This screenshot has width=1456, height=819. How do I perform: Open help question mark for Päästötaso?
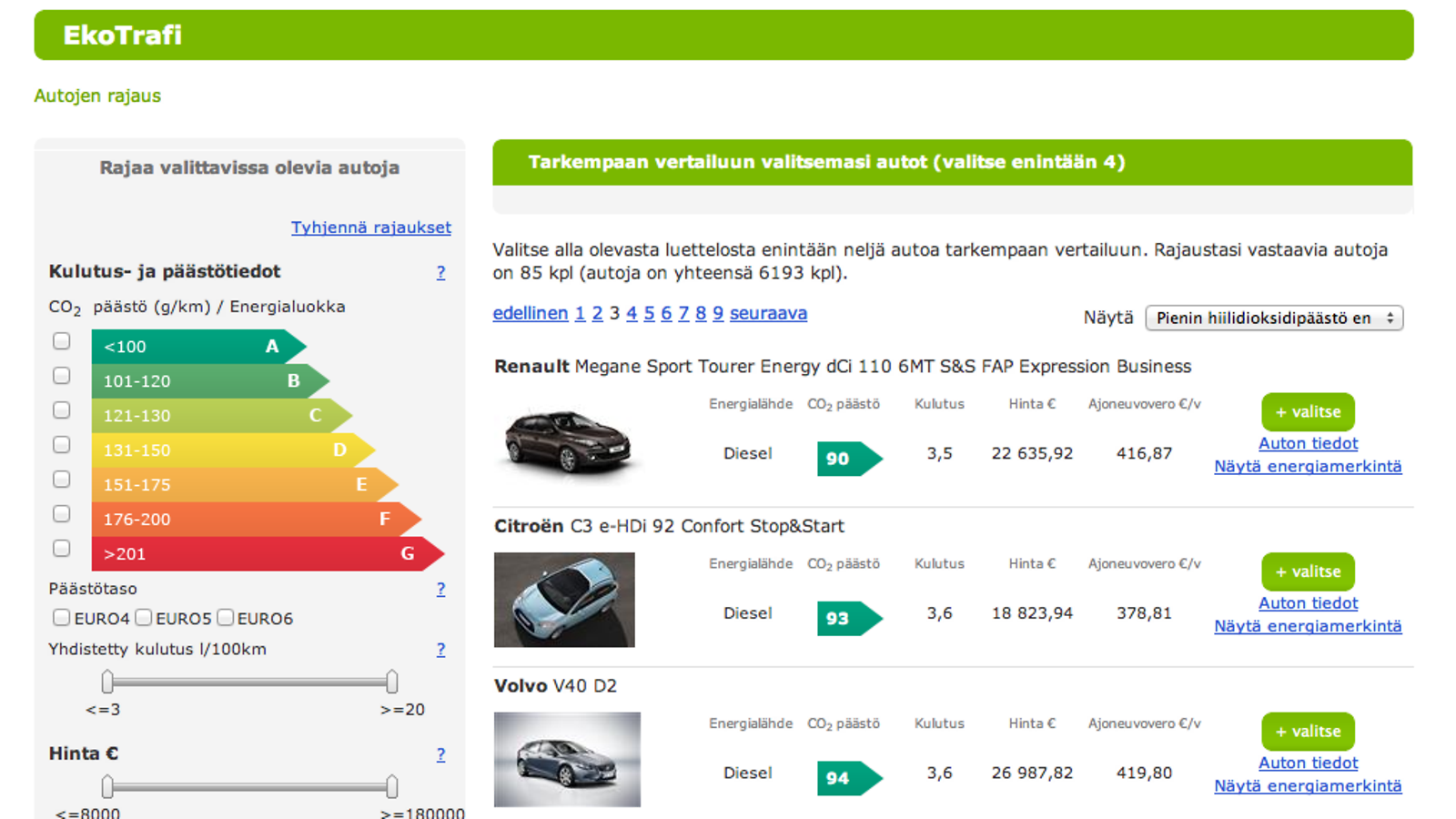[x=441, y=589]
